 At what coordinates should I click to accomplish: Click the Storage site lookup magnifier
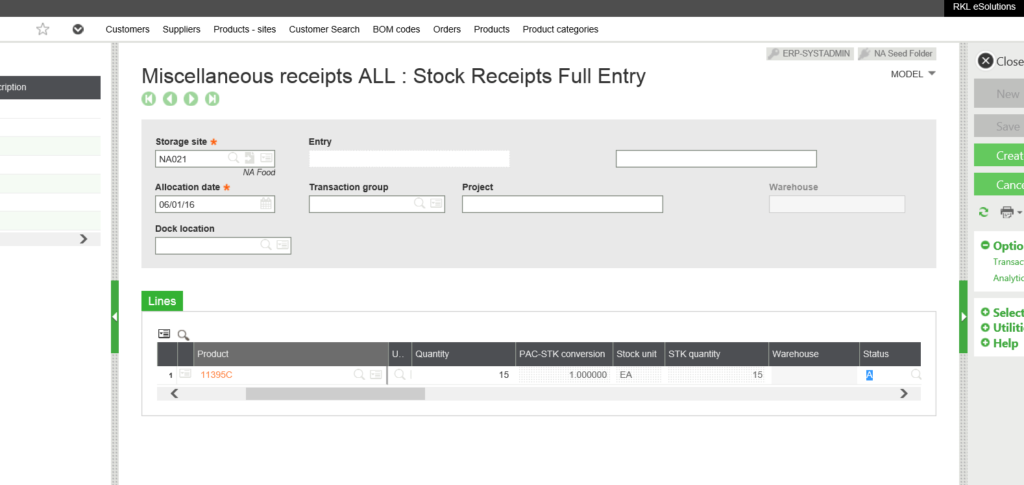pyautogui.click(x=233, y=158)
